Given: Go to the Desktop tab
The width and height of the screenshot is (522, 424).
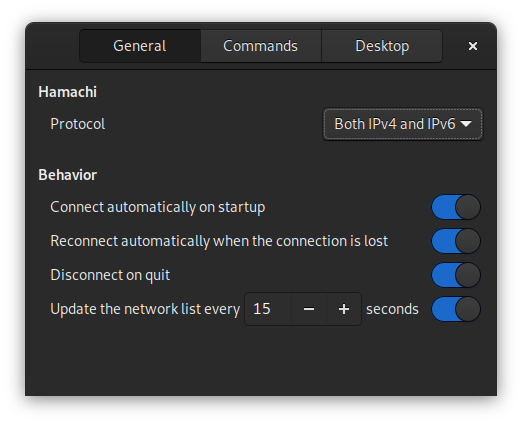Looking at the screenshot, I should pos(382,46).
